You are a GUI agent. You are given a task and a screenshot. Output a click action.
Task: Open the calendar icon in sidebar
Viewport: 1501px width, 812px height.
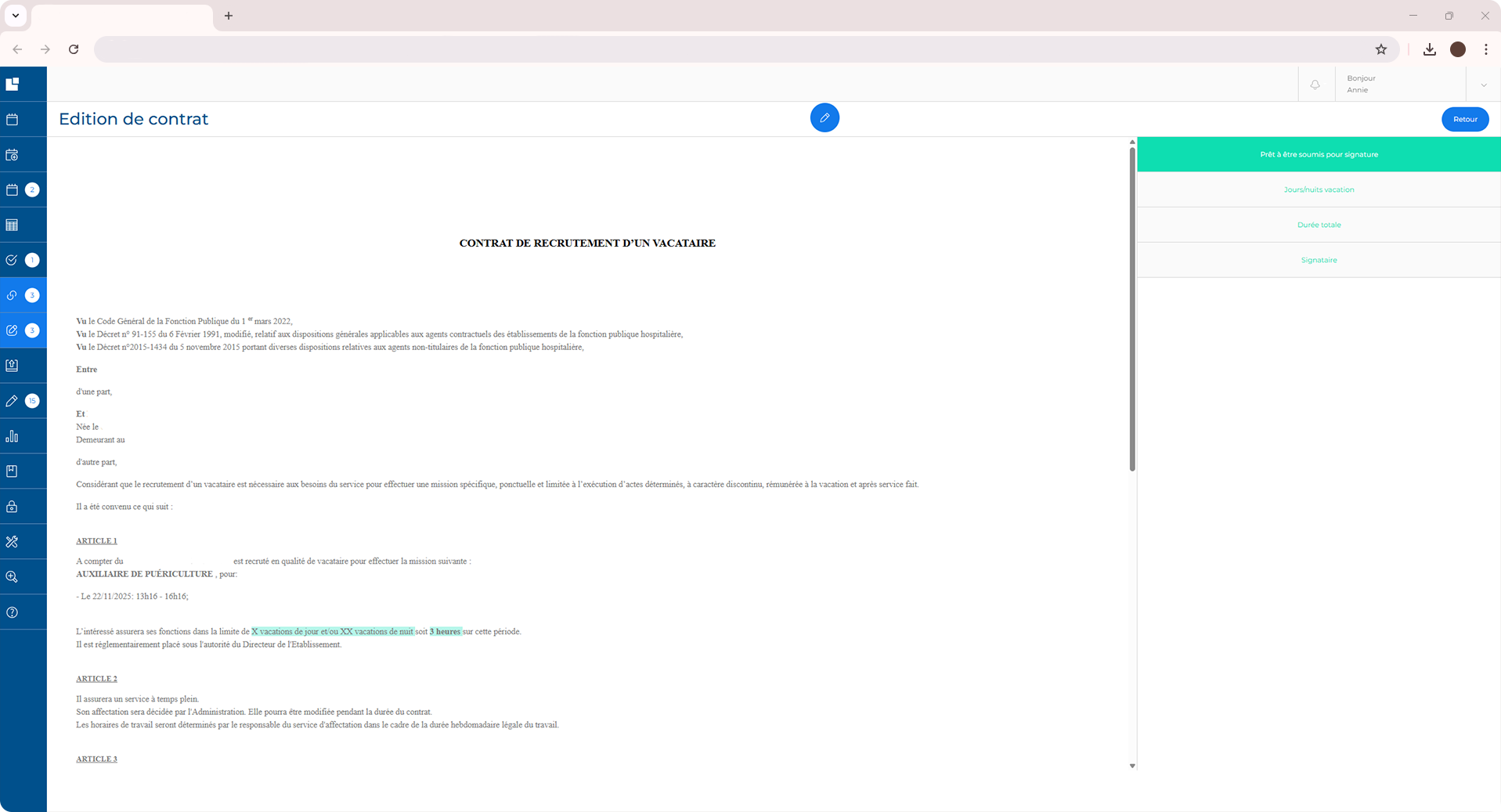13,120
